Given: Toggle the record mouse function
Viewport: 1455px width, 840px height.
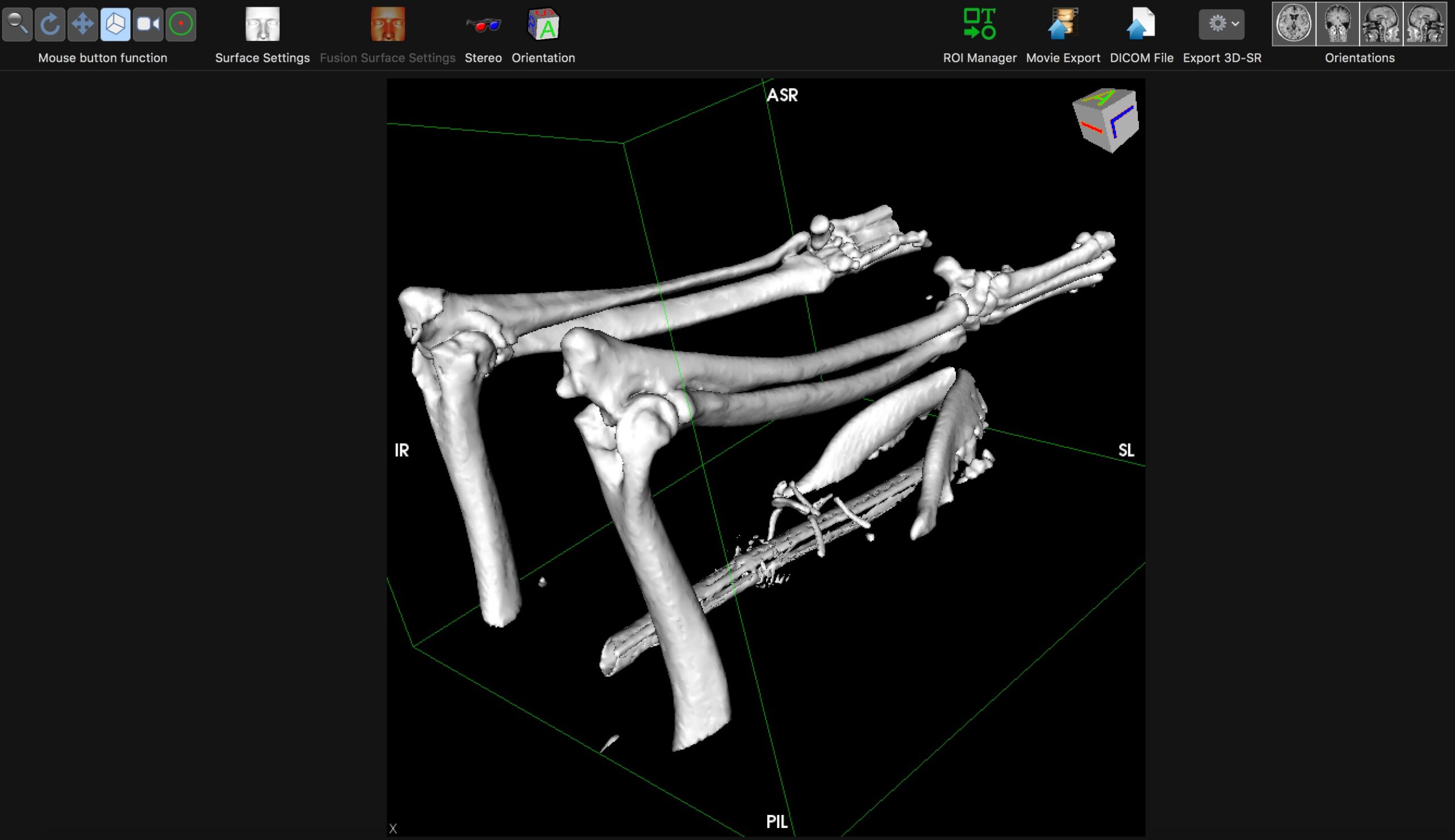Looking at the screenshot, I should coord(180,23).
